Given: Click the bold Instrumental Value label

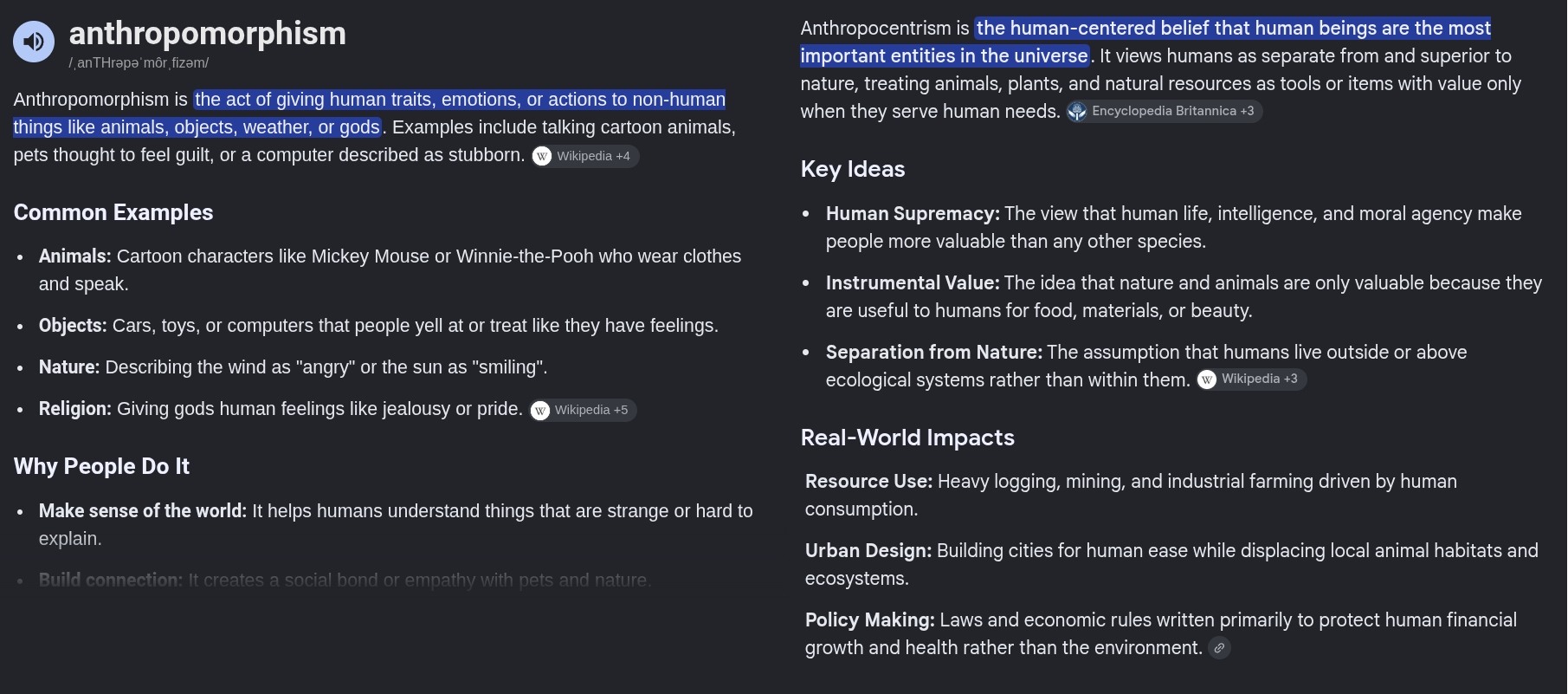Looking at the screenshot, I should pos(913,283).
